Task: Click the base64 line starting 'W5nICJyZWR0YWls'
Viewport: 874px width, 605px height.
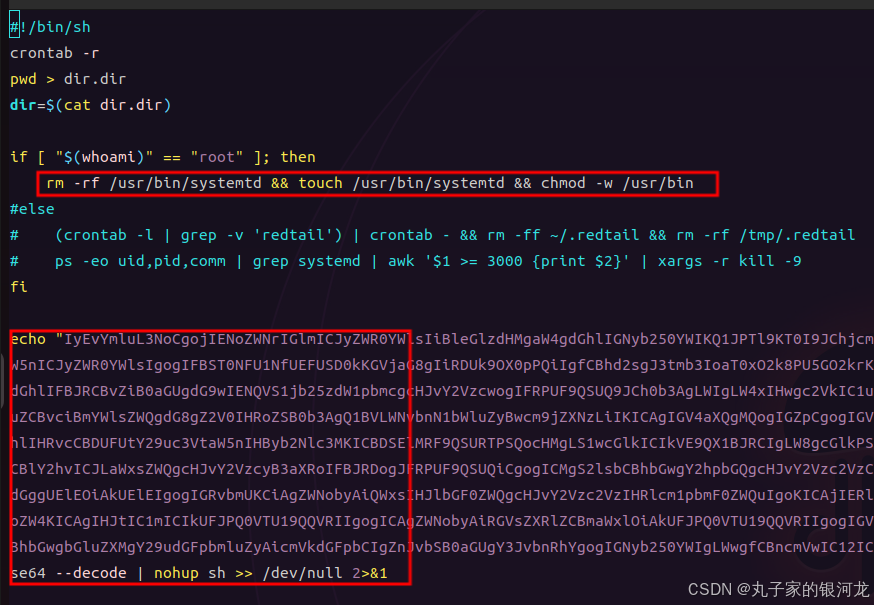Action: [441, 365]
